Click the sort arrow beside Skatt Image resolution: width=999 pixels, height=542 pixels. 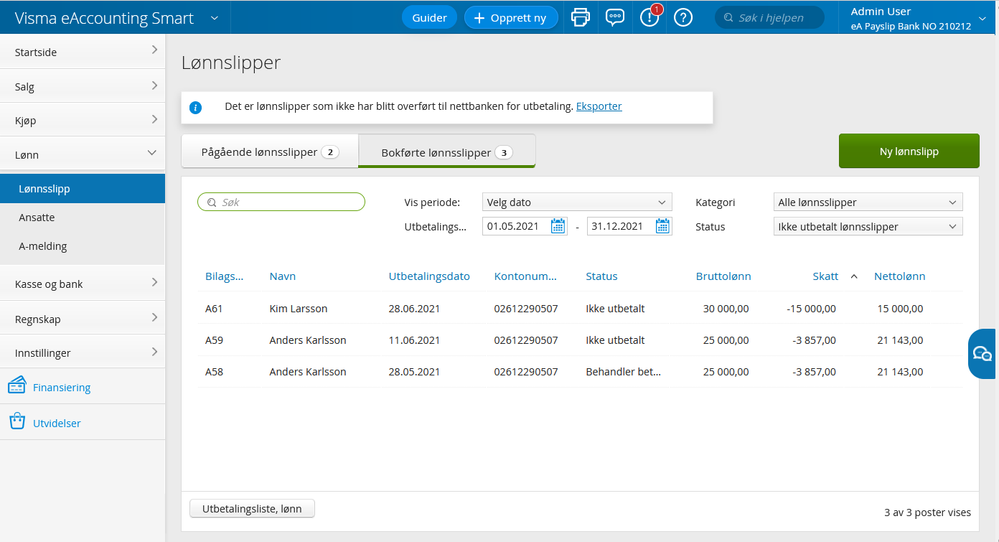coord(854,276)
